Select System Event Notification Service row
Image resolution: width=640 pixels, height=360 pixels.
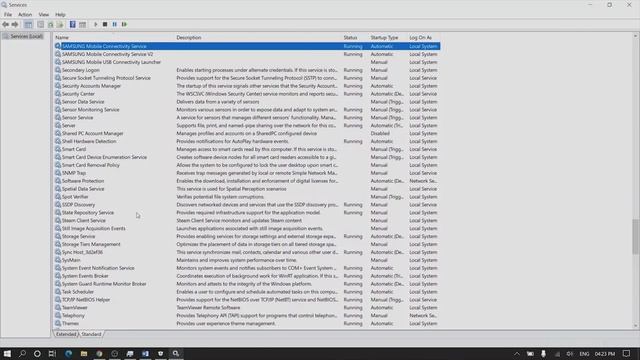pos(247,268)
